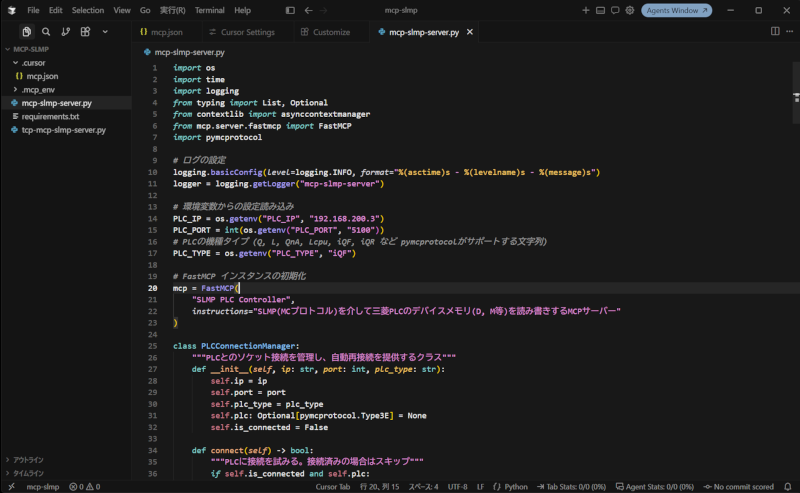The image size is (800, 493).
Task: Expand the アウトライン section
Action: pos(66,460)
